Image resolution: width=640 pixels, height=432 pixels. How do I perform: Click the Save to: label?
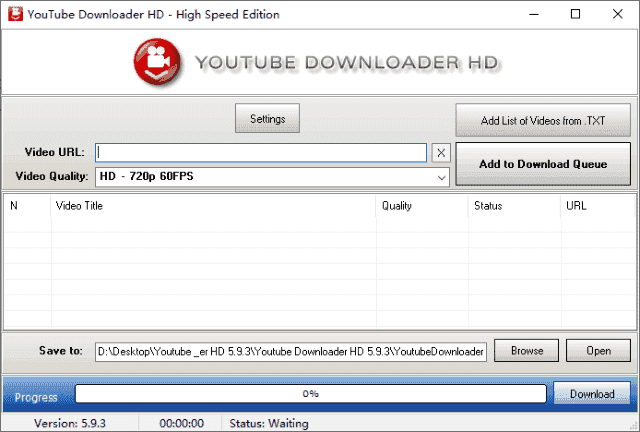point(61,351)
